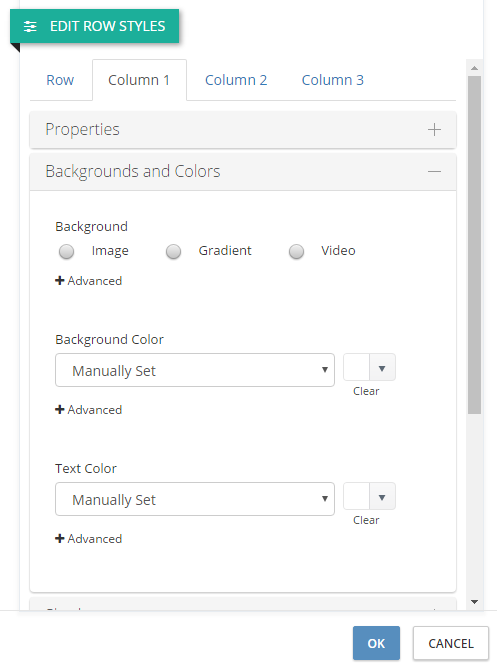This screenshot has width=497, height=671.
Task: Select the Image background radio button
Action: coord(66,252)
